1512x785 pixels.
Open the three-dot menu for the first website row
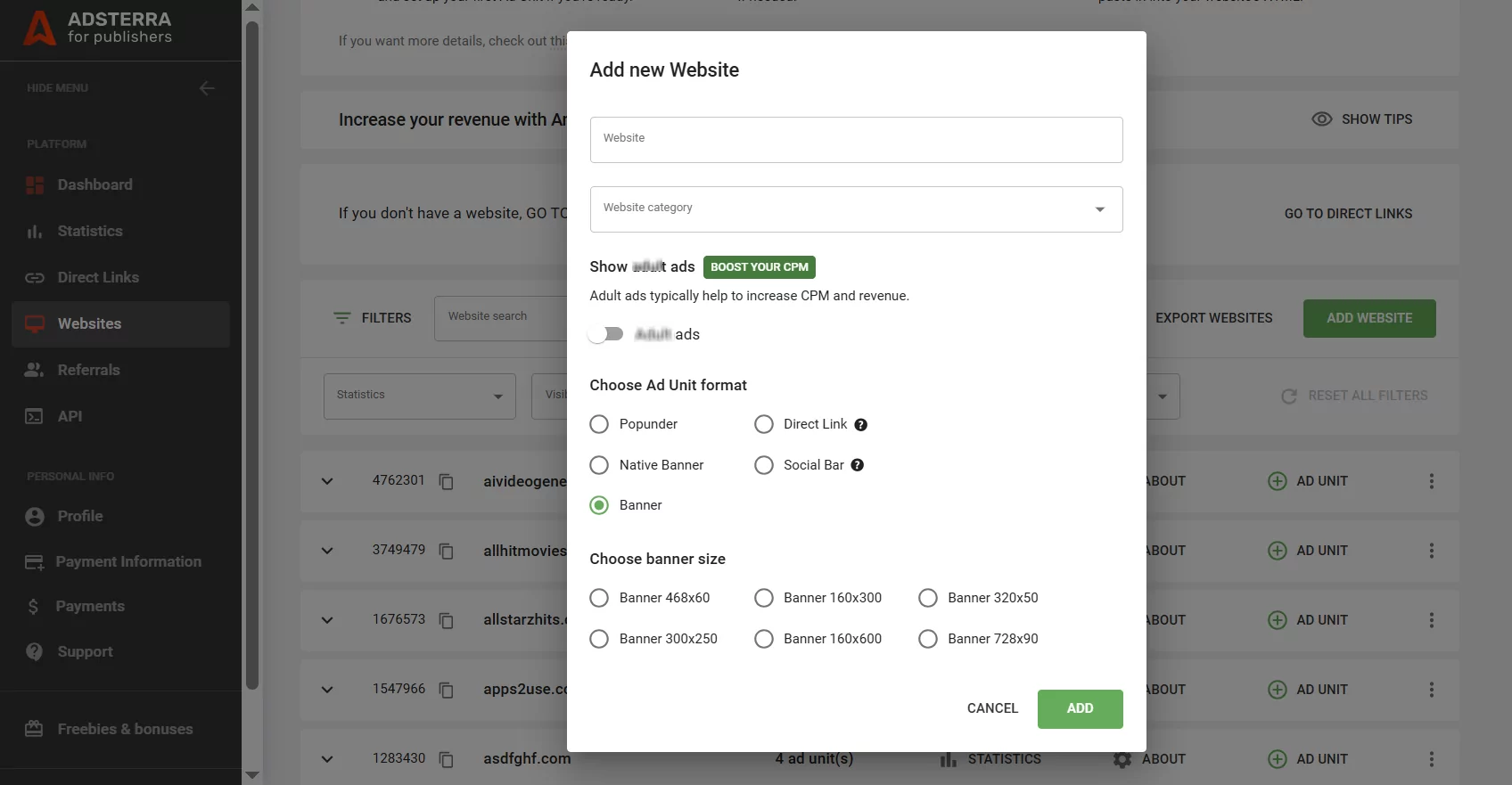(x=1431, y=481)
